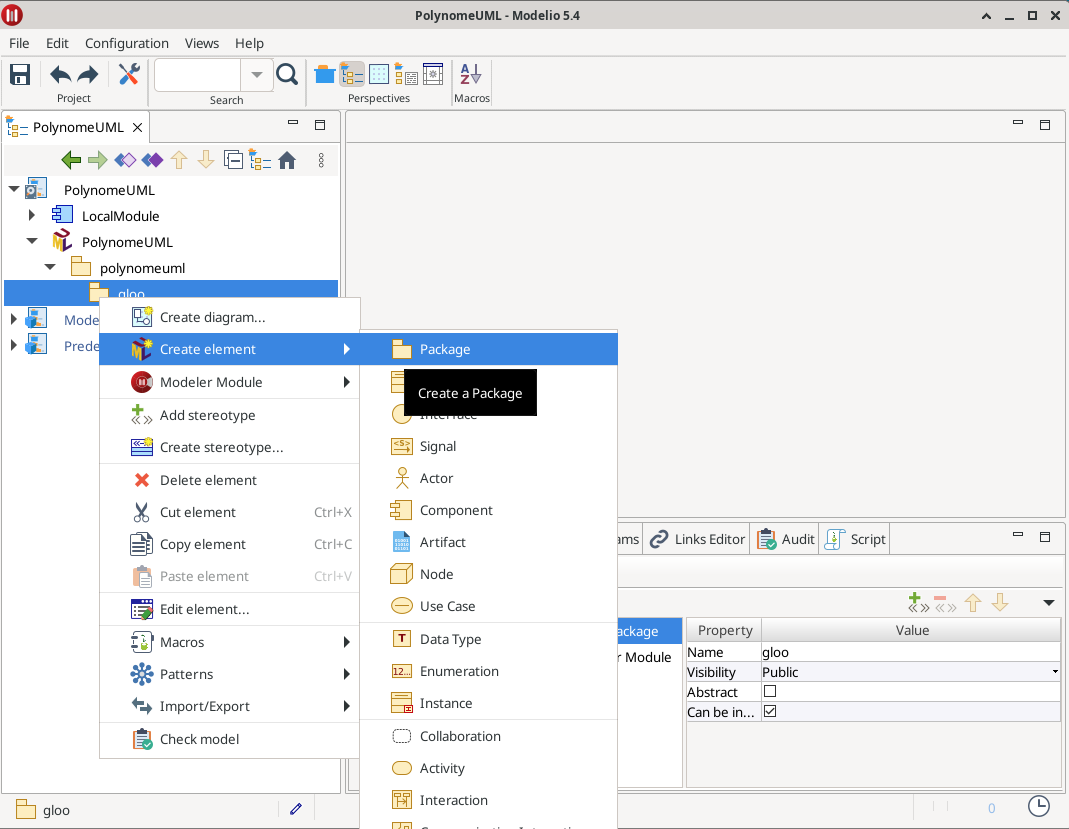Expand the LocalModule tree node
This screenshot has width=1069, height=829.
(x=31, y=215)
